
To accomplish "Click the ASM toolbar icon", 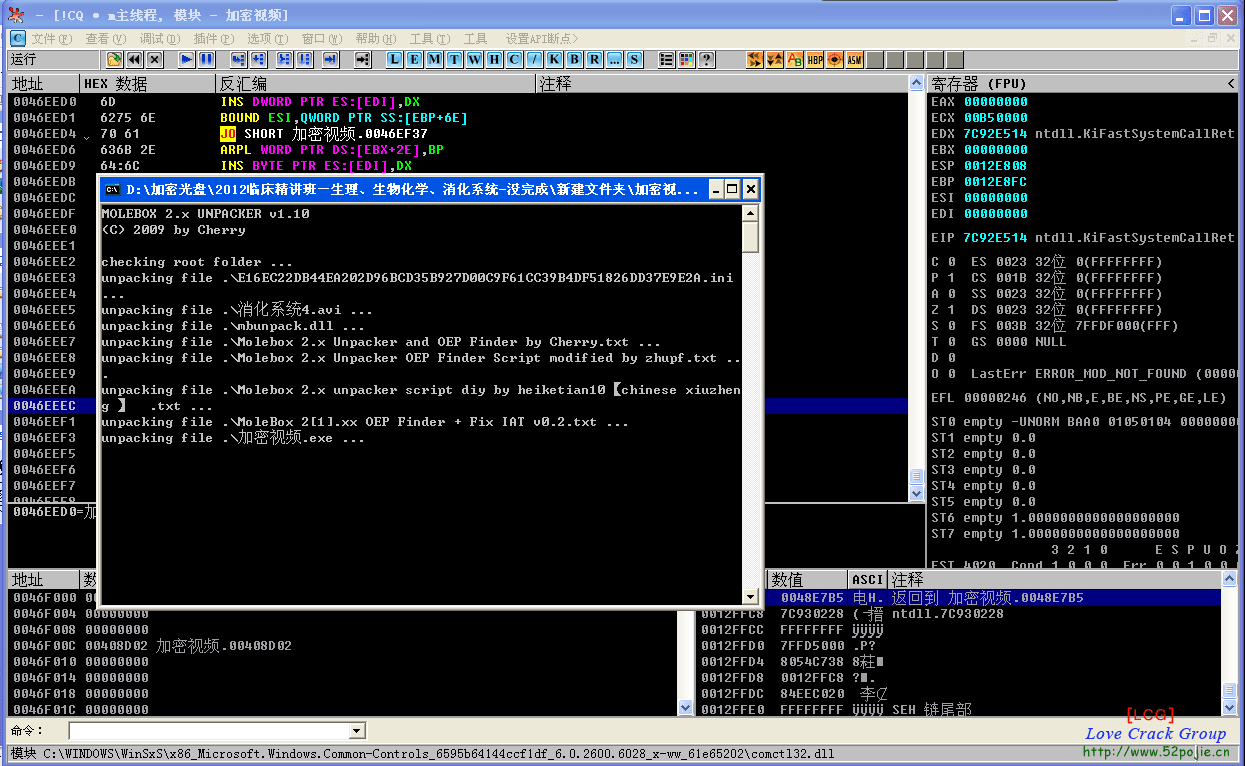I will 855,60.
